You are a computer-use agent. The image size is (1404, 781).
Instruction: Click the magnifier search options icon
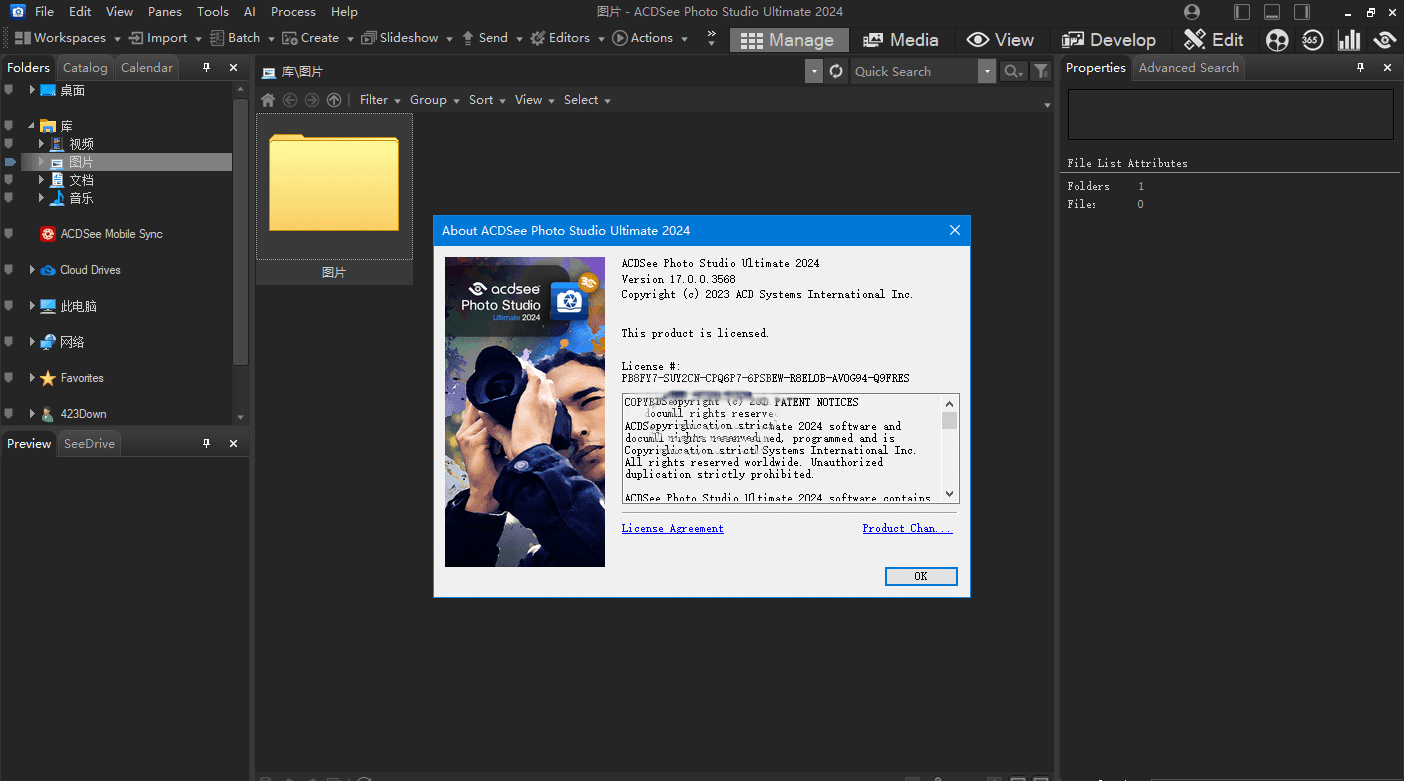1013,71
